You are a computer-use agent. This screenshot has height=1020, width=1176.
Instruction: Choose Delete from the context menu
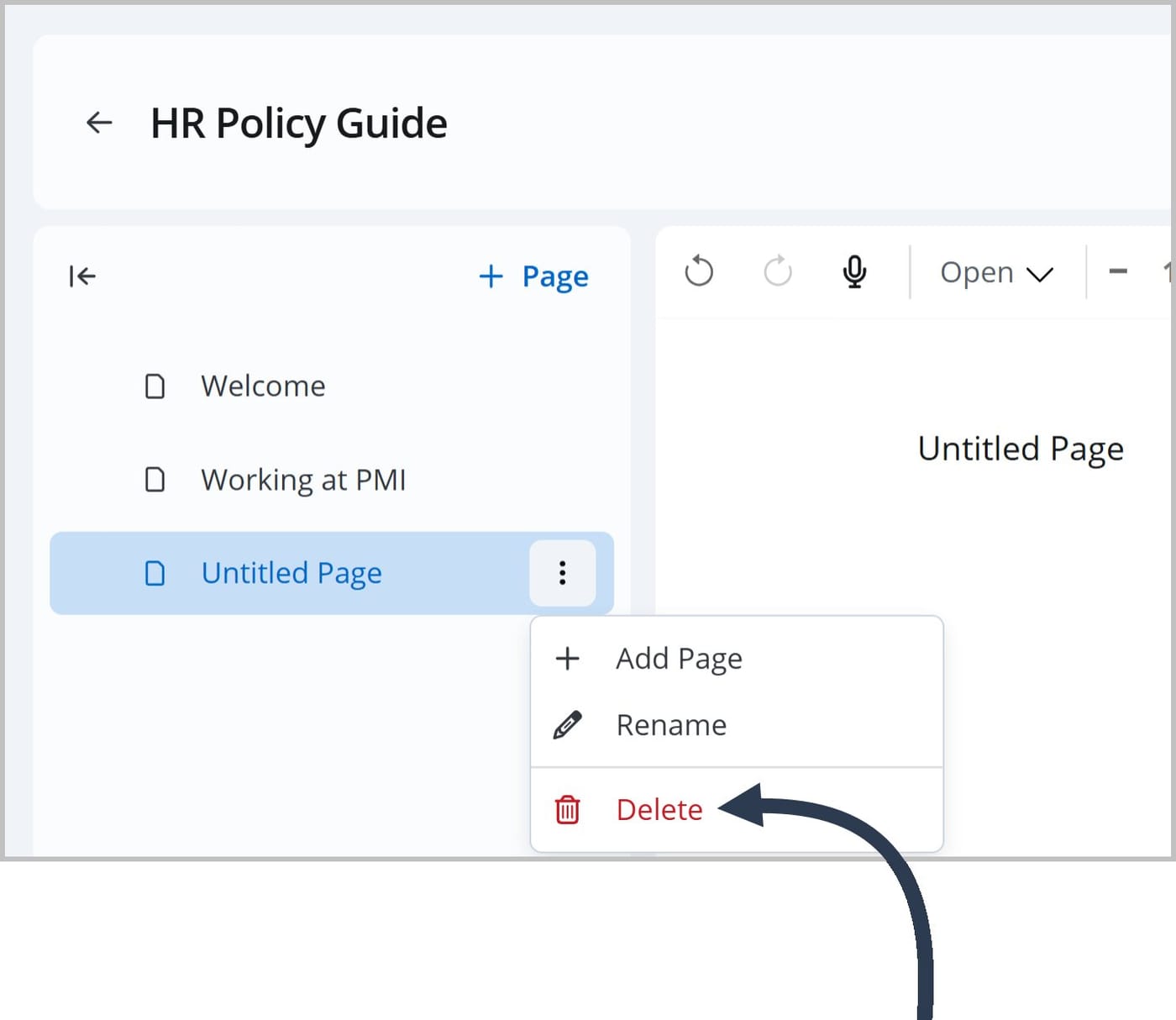click(737, 809)
